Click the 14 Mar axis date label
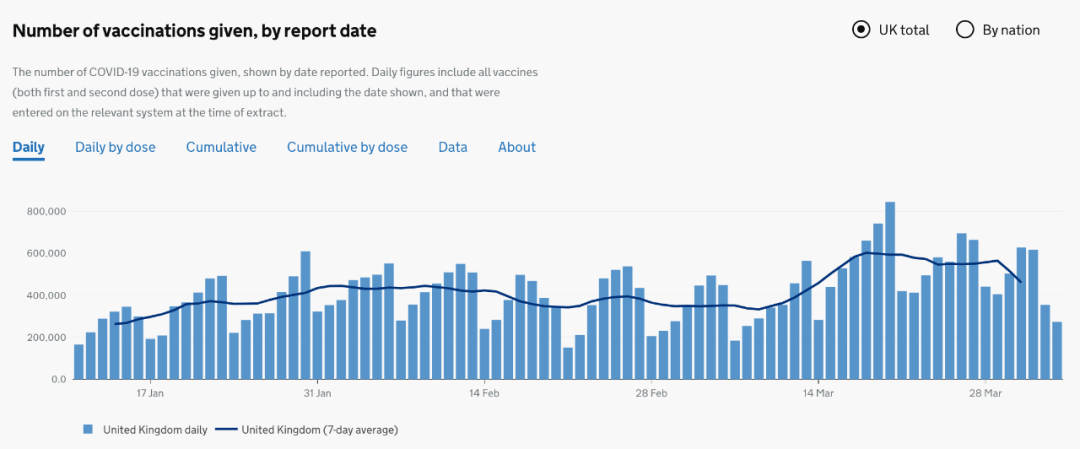 [818, 394]
